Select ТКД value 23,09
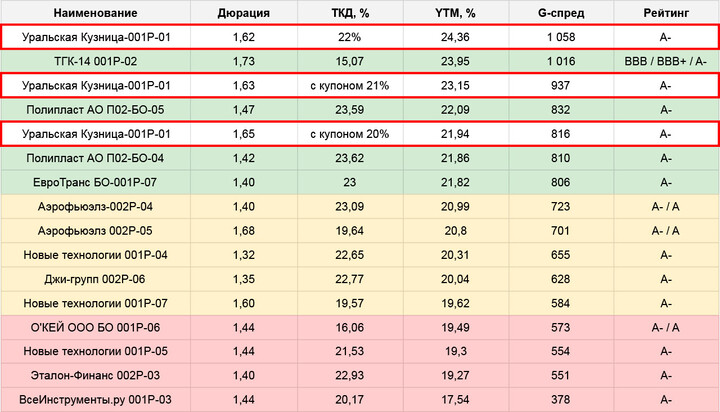720x412 pixels. tap(349, 207)
